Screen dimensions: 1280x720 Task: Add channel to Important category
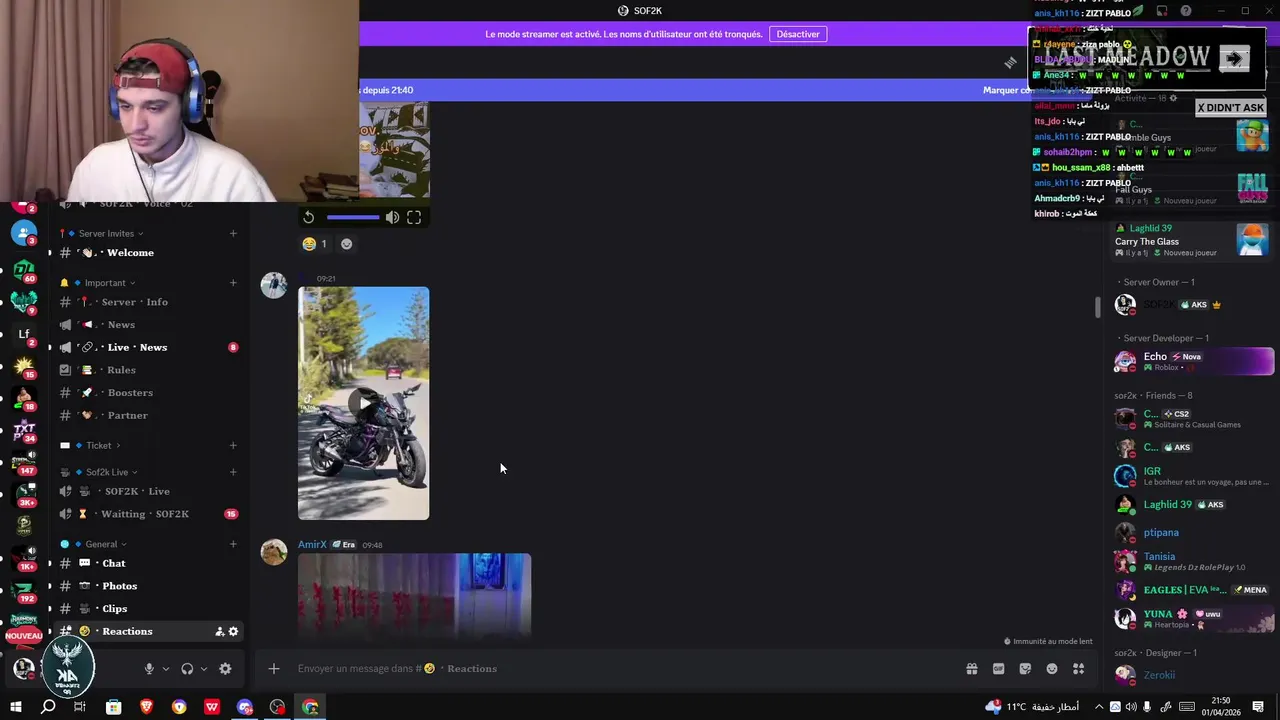pos(233,283)
